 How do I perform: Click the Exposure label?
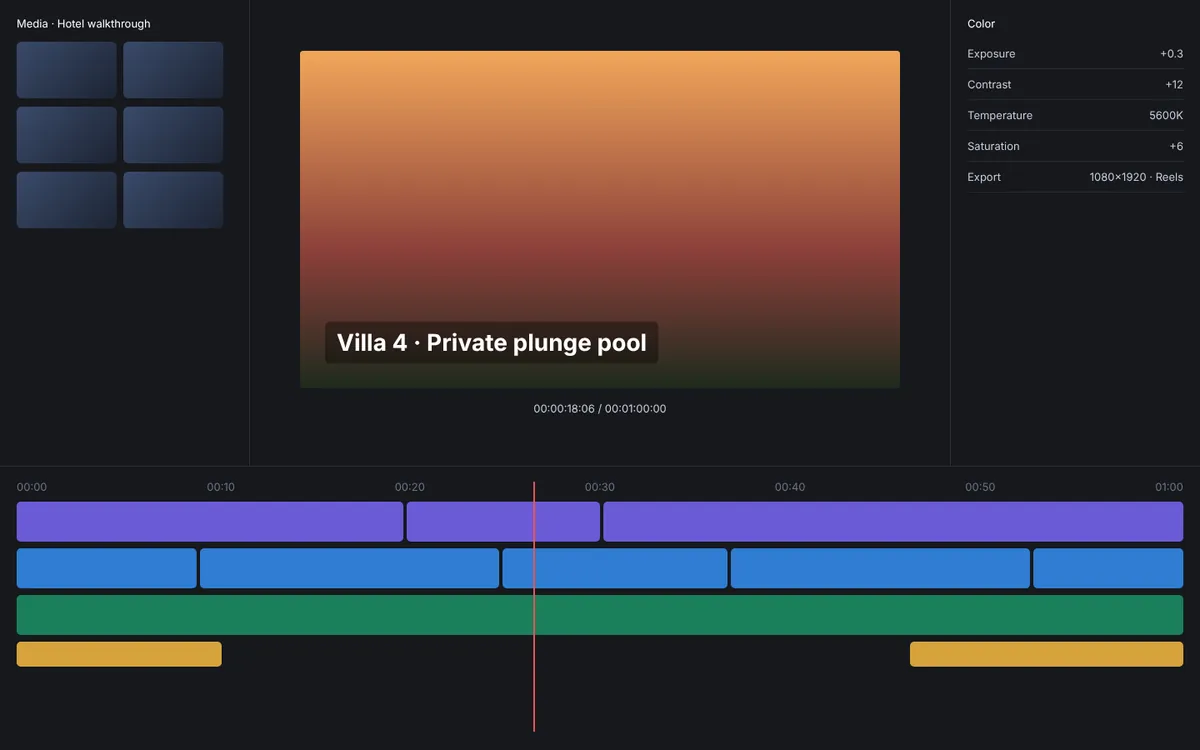tap(991, 54)
